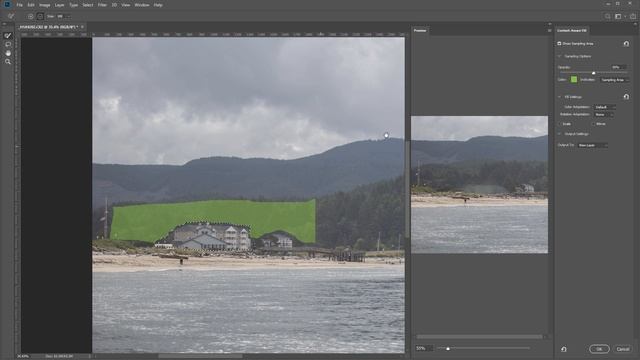The width and height of the screenshot is (640, 360).
Task: Open the Rotation Adaptation dropdown
Action: (x=604, y=115)
